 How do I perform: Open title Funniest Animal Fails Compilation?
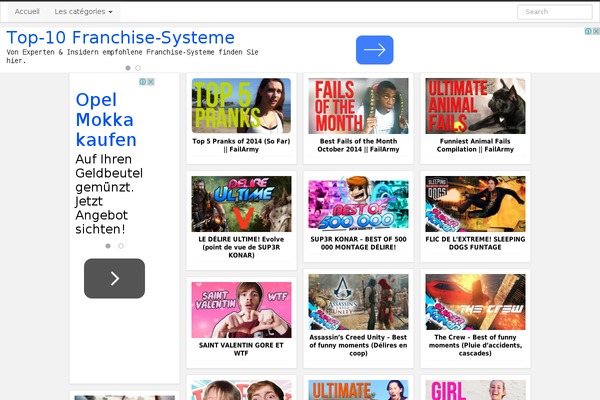click(475, 145)
